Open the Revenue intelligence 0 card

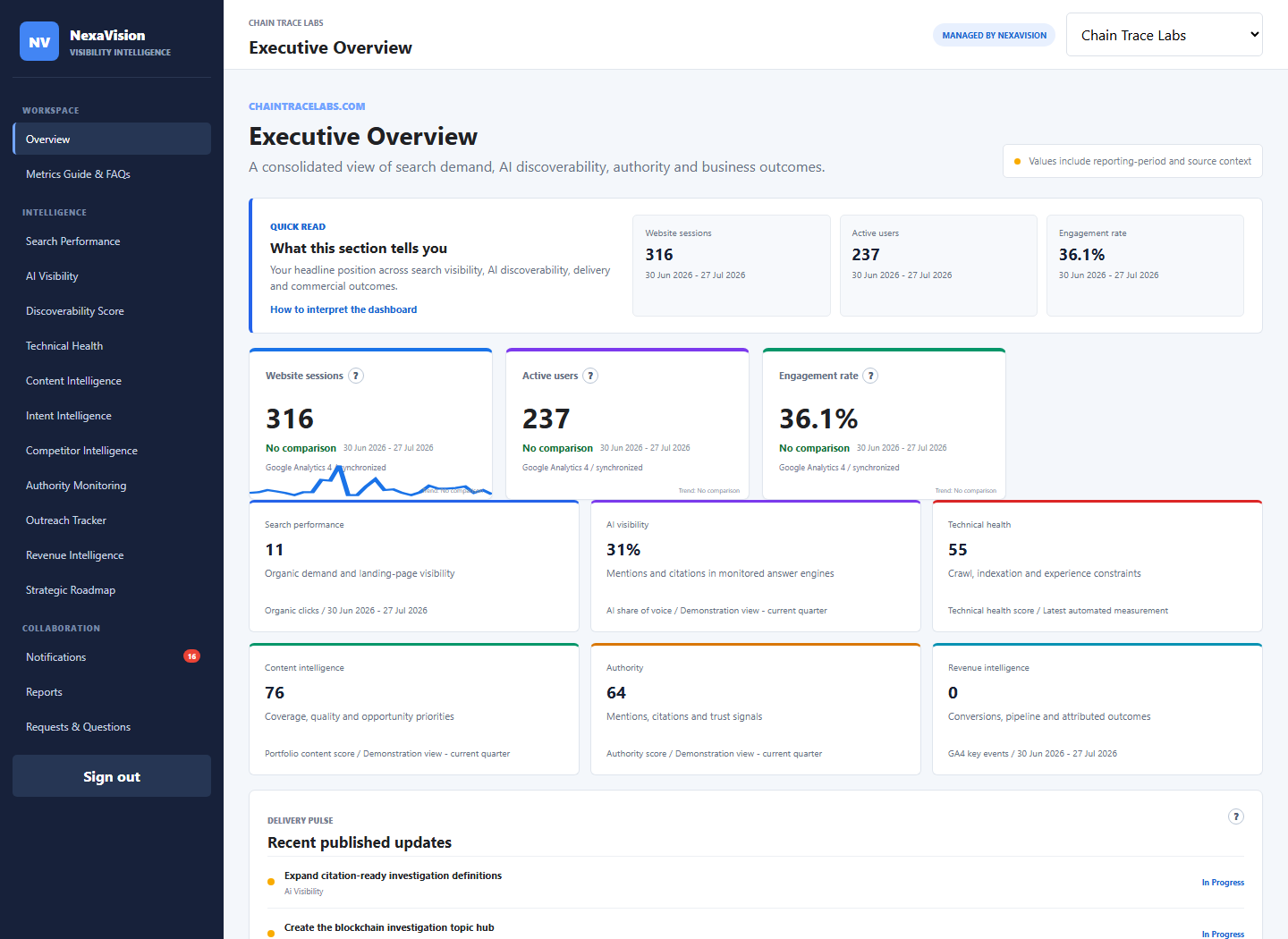click(1097, 709)
